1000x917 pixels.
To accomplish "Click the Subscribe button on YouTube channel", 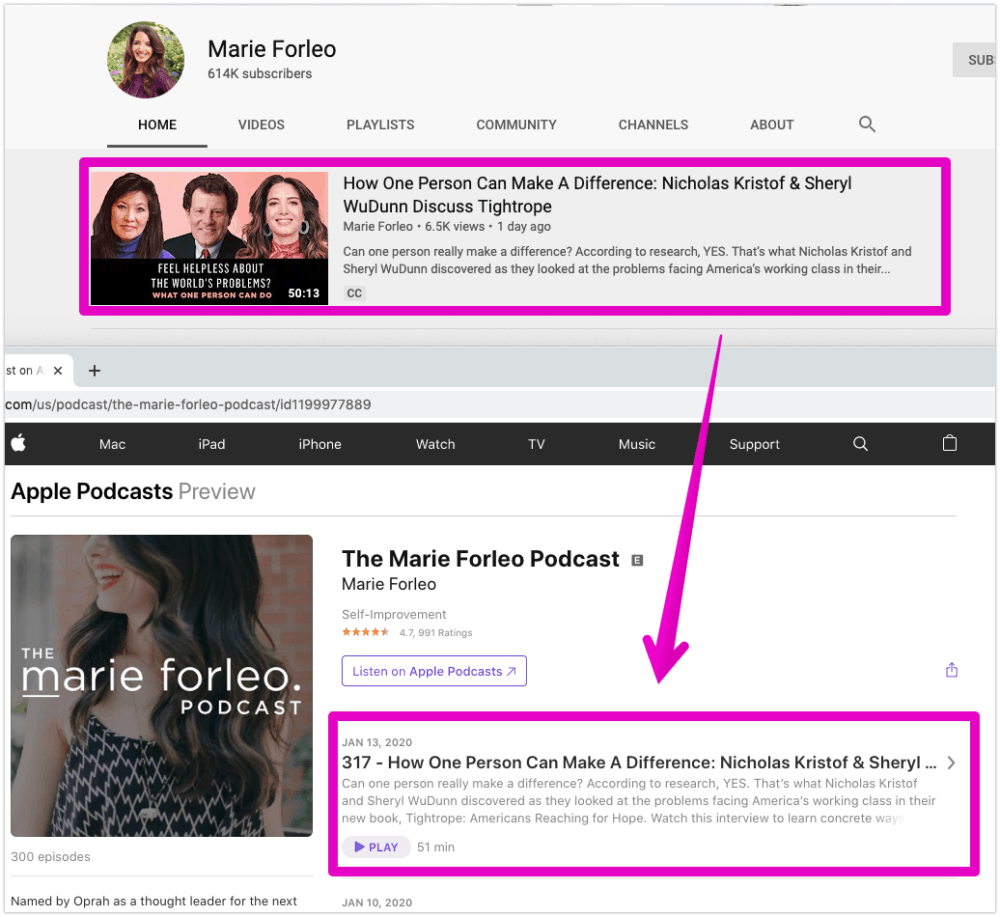I will tap(974, 60).
